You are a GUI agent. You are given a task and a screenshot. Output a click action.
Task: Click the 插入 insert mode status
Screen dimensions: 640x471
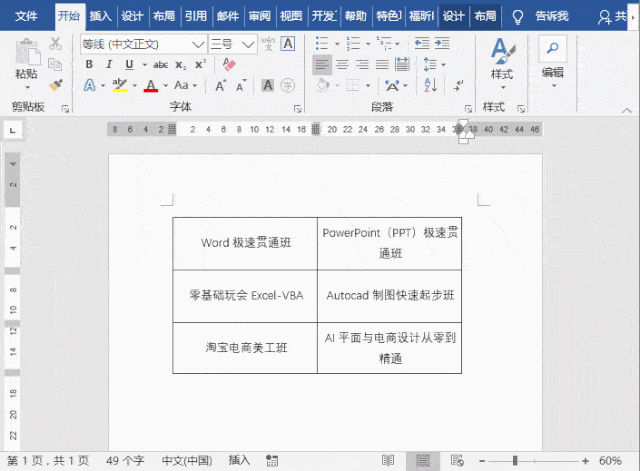coord(239,460)
